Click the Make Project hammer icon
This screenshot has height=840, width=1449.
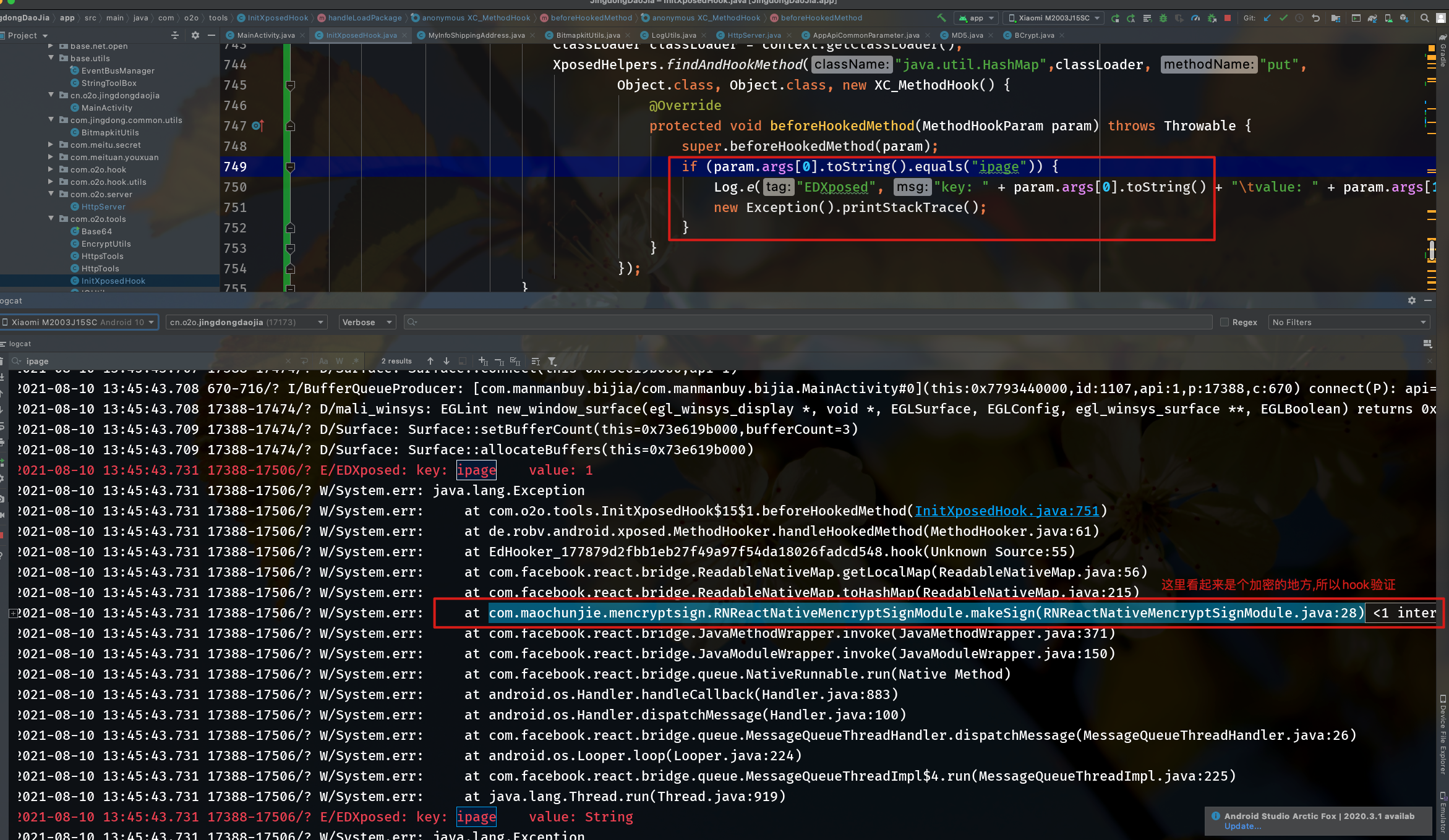pos(941,18)
